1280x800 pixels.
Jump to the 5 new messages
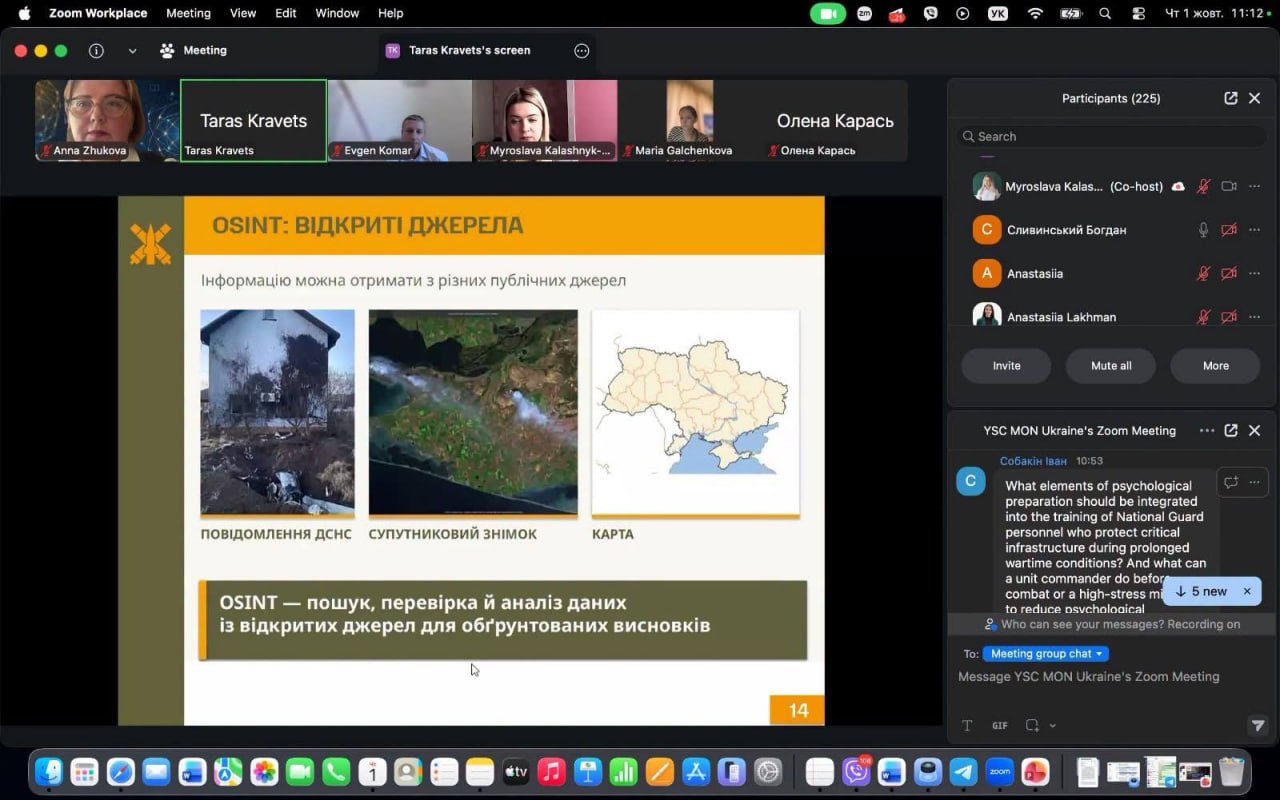pos(1200,591)
